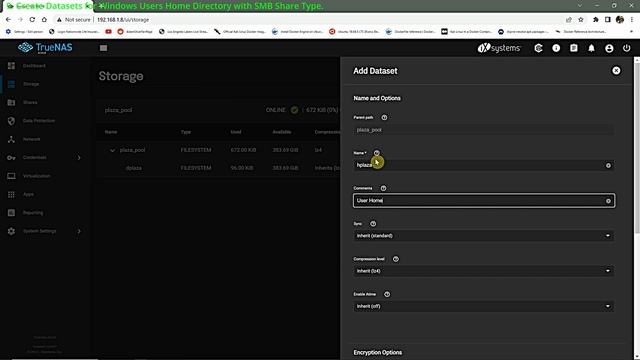The width and height of the screenshot is (640, 360).
Task: Open Data Protection in the sidebar
Action: pos(39,121)
